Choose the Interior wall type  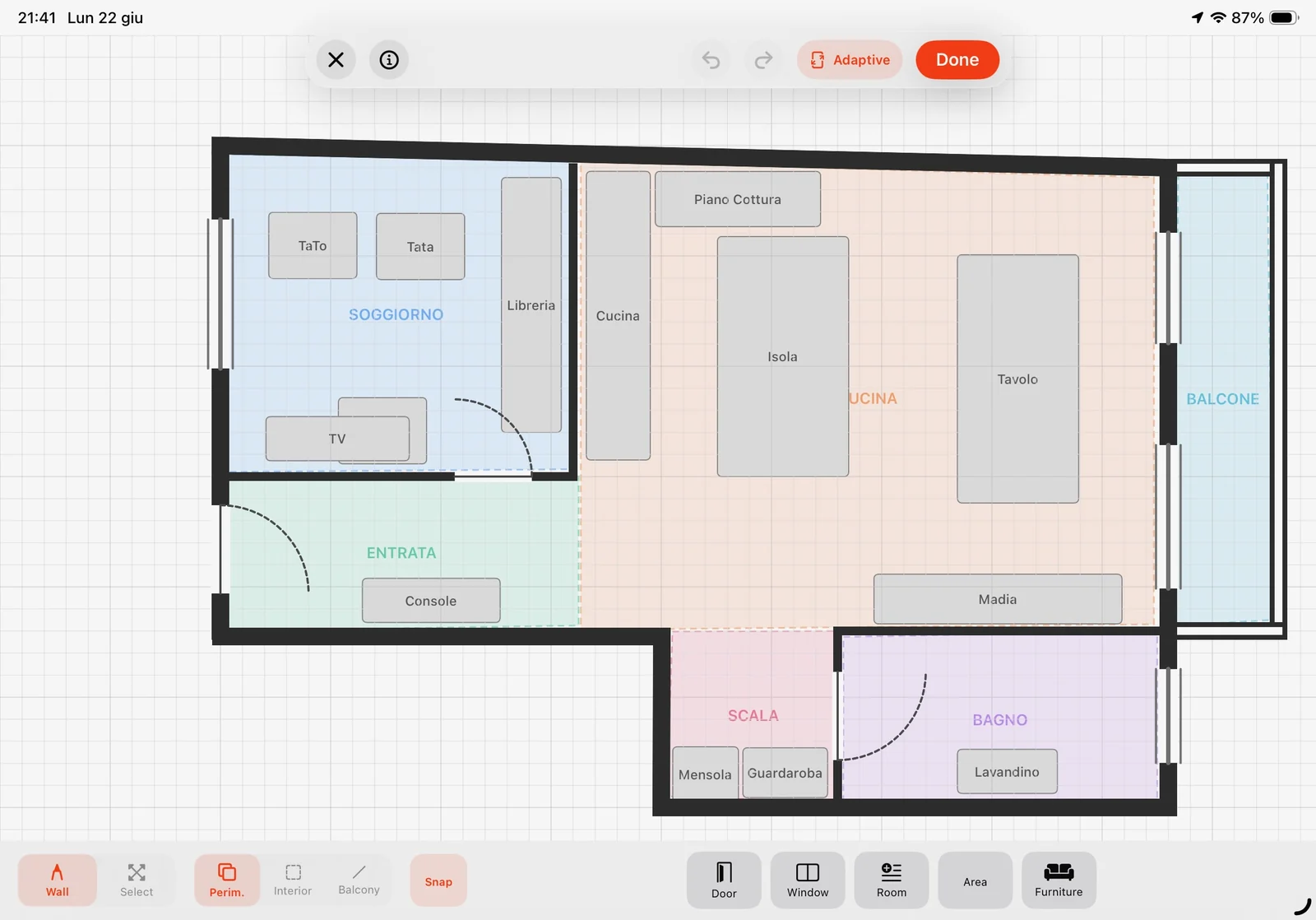tap(293, 881)
